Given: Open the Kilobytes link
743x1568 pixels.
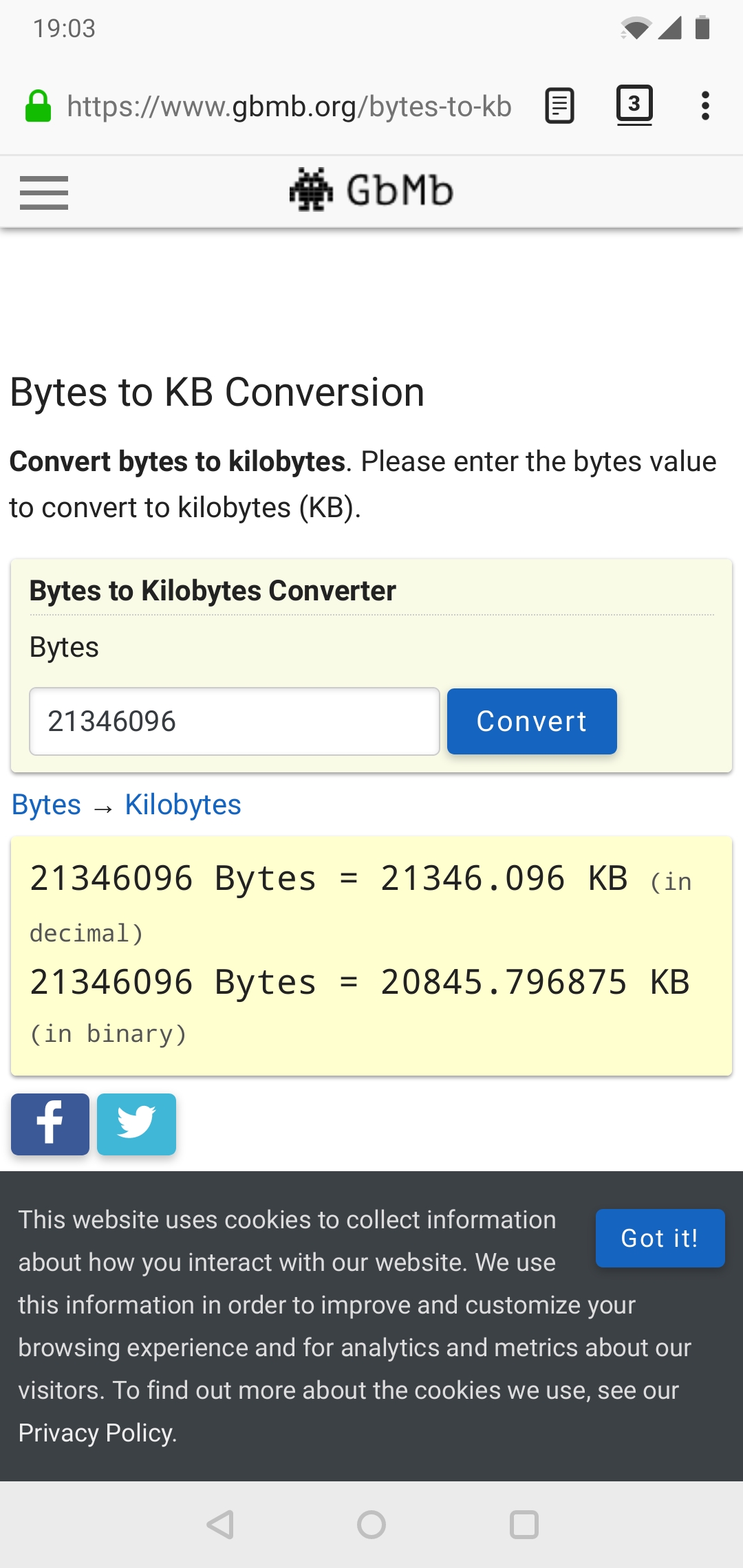Looking at the screenshot, I should 182,804.
